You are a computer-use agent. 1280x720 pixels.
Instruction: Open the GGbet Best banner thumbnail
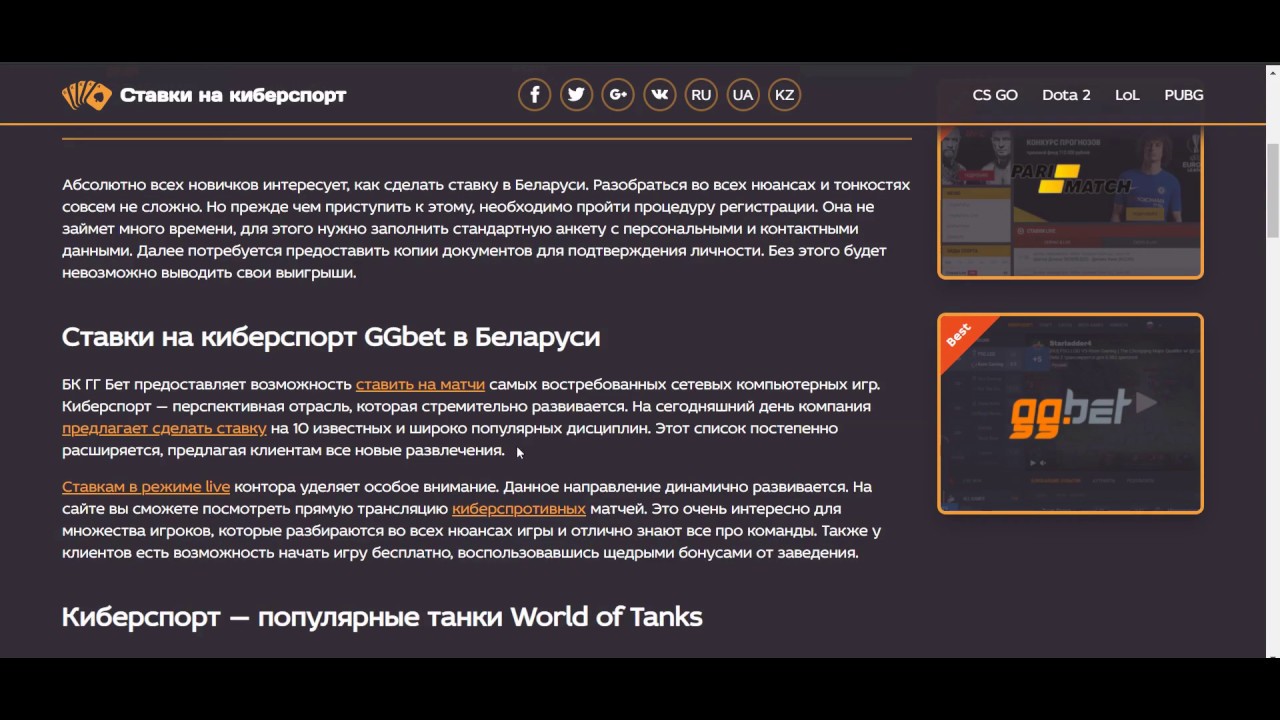coord(1070,413)
